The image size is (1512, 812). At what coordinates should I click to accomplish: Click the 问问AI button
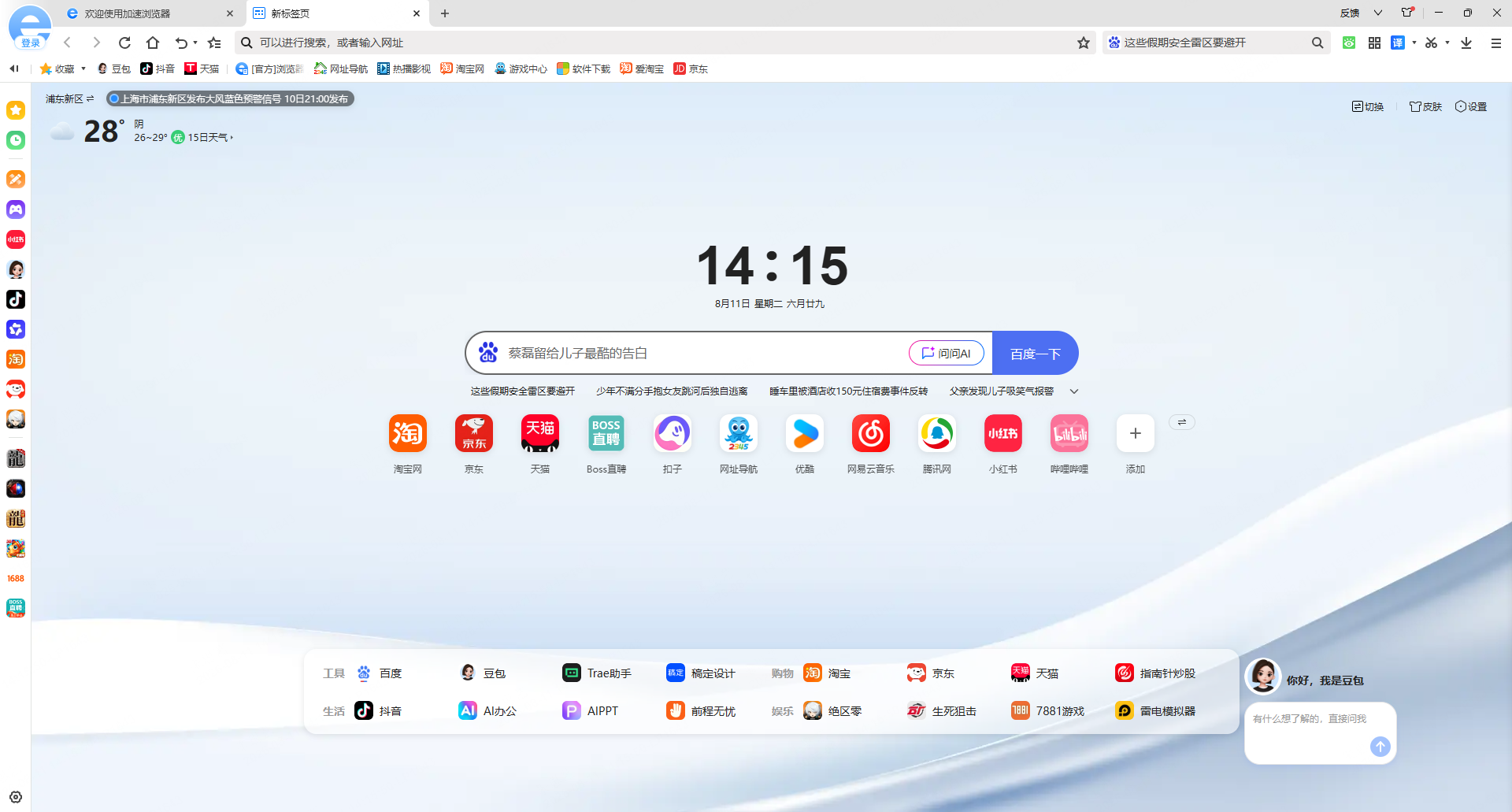click(x=947, y=353)
